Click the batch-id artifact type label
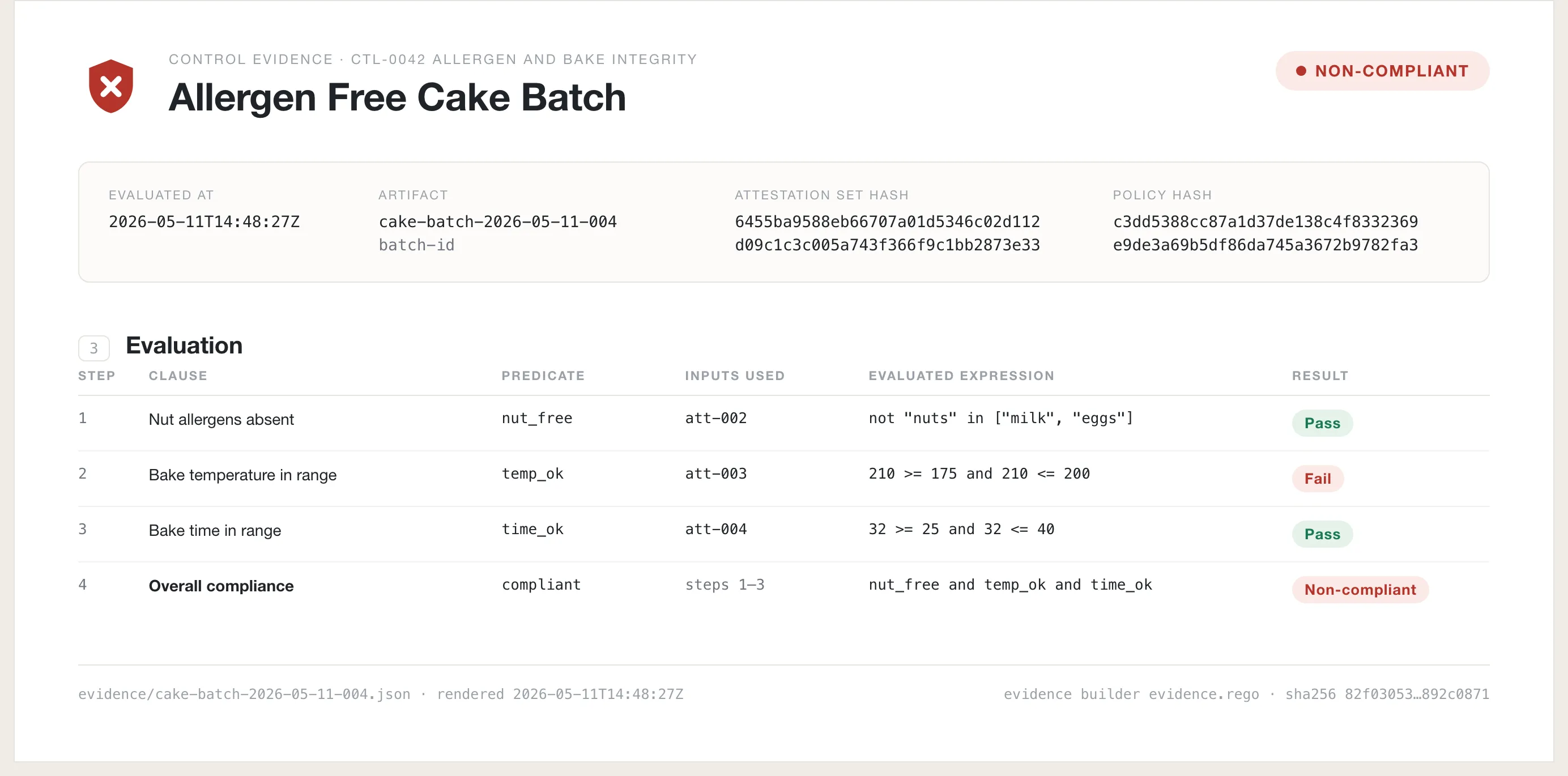This screenshot has height=776, width=1568. pos(416,245)
